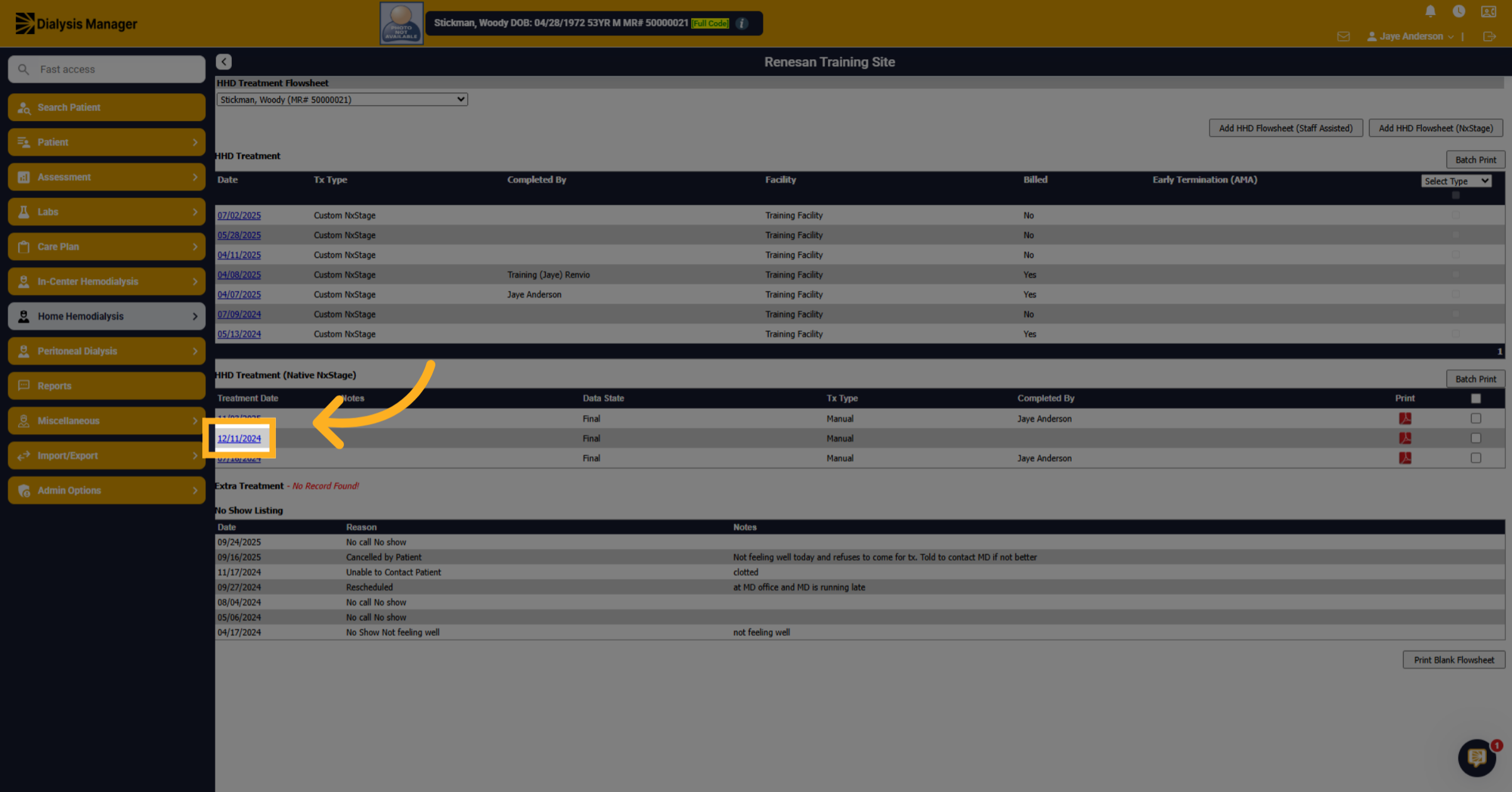Click Print Blank Flowsheet button
The width and height of the screenshot is (1512, 792).
(1454, 660)
